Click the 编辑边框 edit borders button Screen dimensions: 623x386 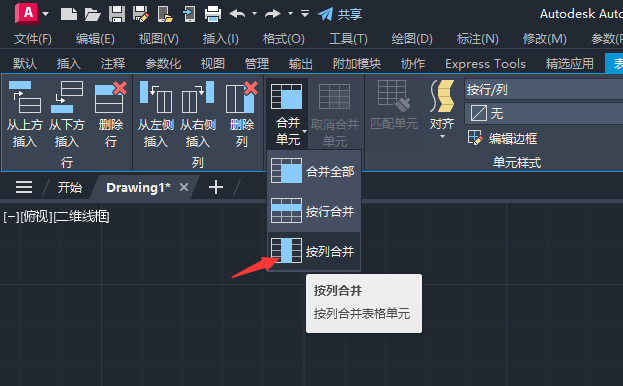click(x=502, y=138)
